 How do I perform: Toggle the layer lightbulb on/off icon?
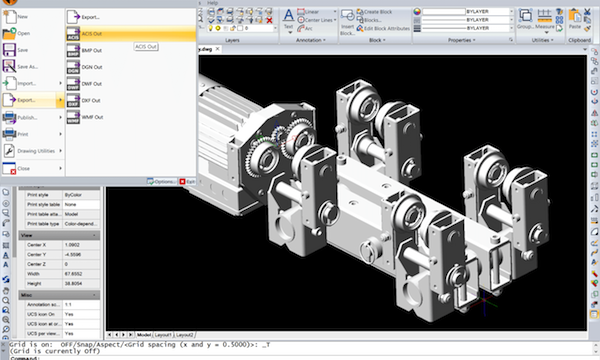(x=210, y=28)
